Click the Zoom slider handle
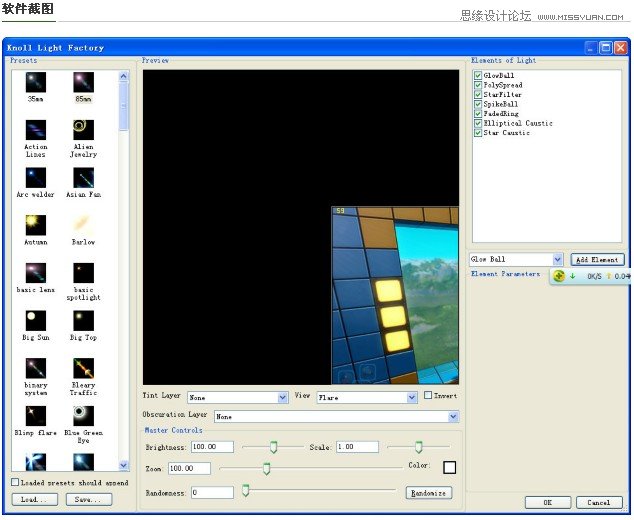The image size is (634, 520). 266,469
